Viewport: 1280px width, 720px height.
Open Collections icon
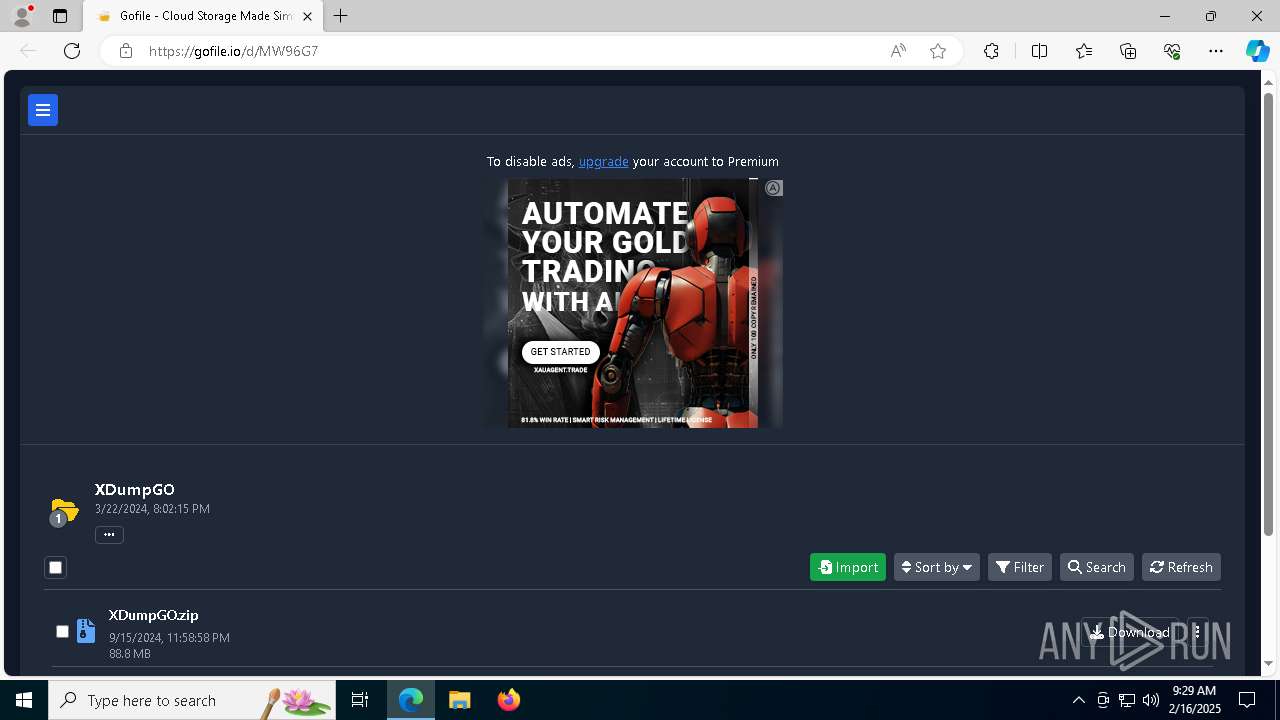point(1128,51)
